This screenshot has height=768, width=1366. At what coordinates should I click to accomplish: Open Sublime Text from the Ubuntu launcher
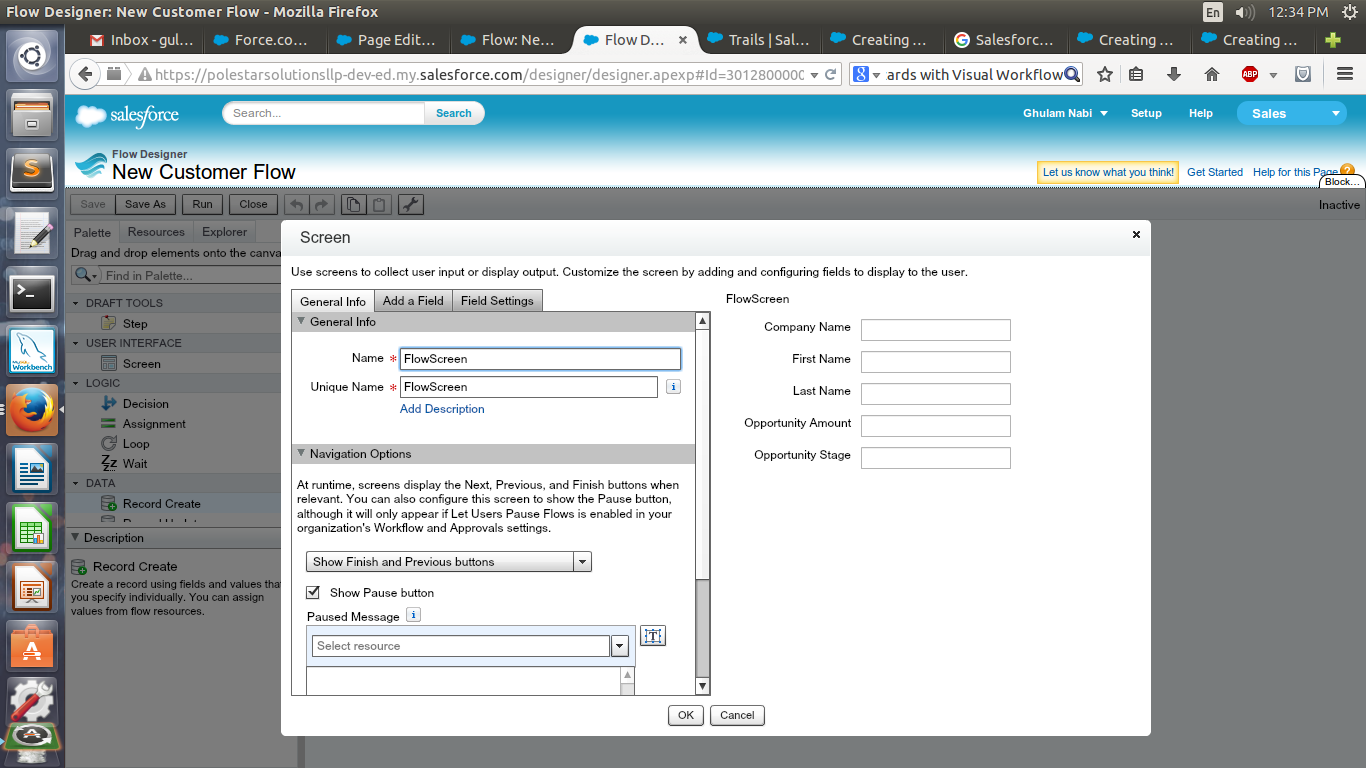click(x=33, y=172)
